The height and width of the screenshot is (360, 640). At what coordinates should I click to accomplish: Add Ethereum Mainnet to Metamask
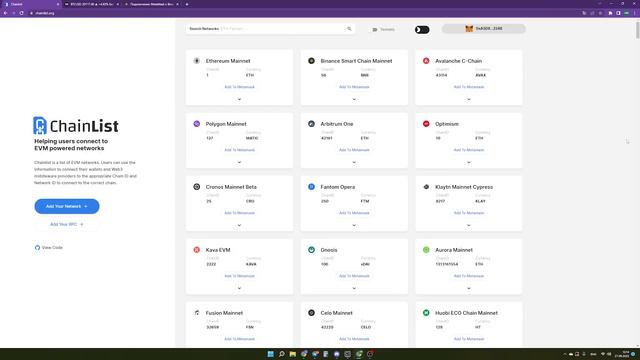pos(239,87)
